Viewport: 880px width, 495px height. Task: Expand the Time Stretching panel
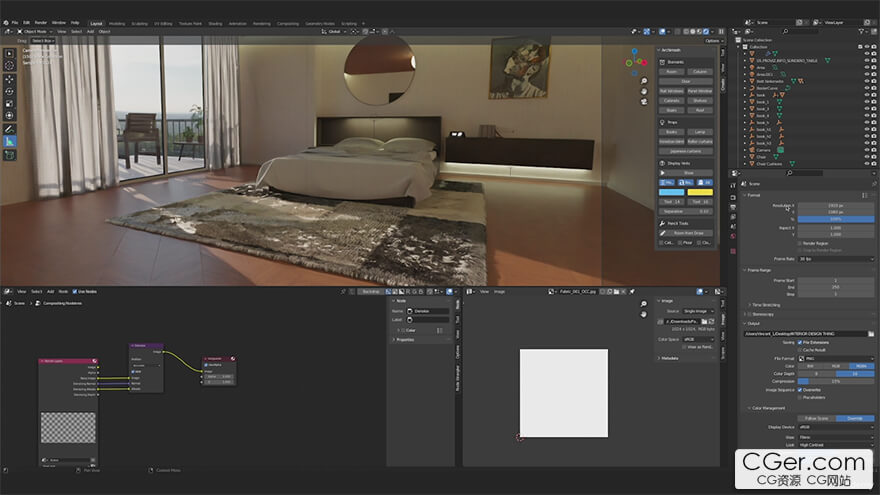pyautogui.click(x=764, y=305)
